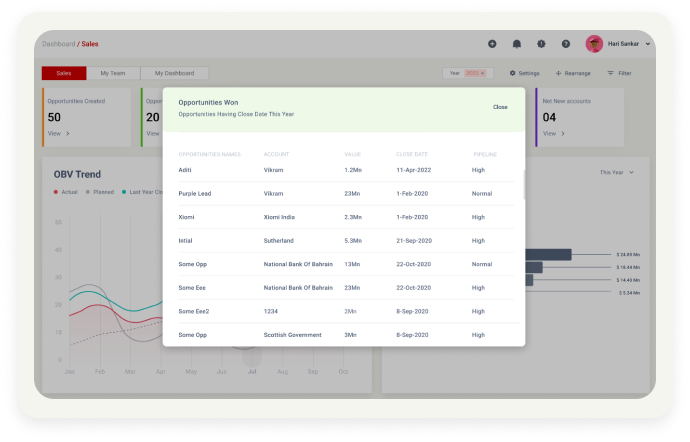Click the alert exclamation icon
Screen dimensions: 690x442
[x=541, y=44]
